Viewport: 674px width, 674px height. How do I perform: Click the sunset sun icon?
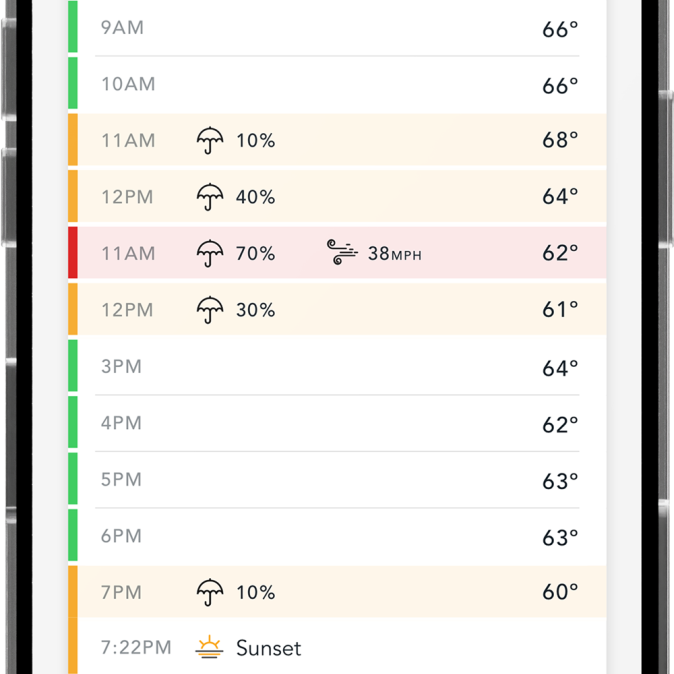(209, 648)
